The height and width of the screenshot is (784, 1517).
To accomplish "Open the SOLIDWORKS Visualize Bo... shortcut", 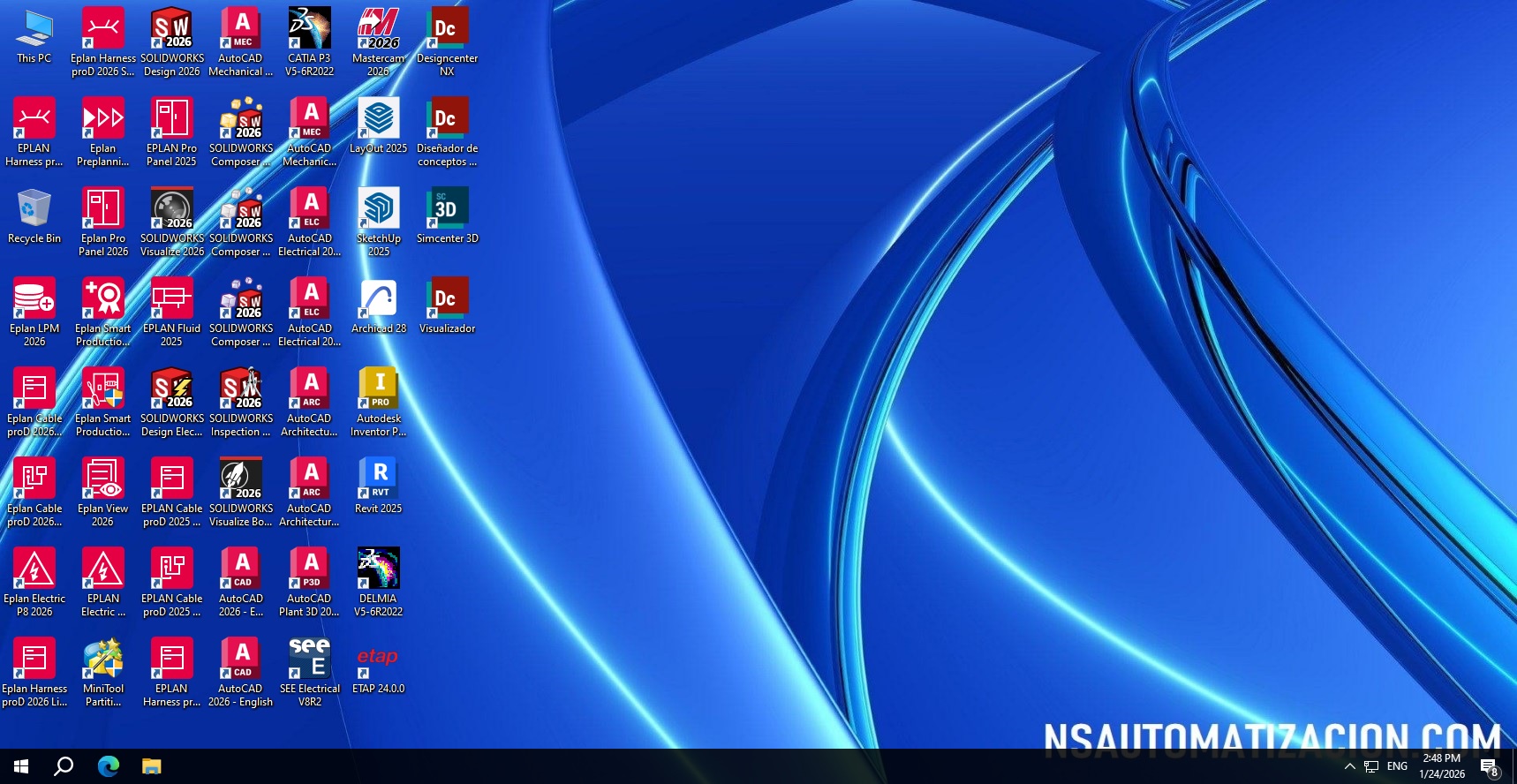I will tap(241, 493).
